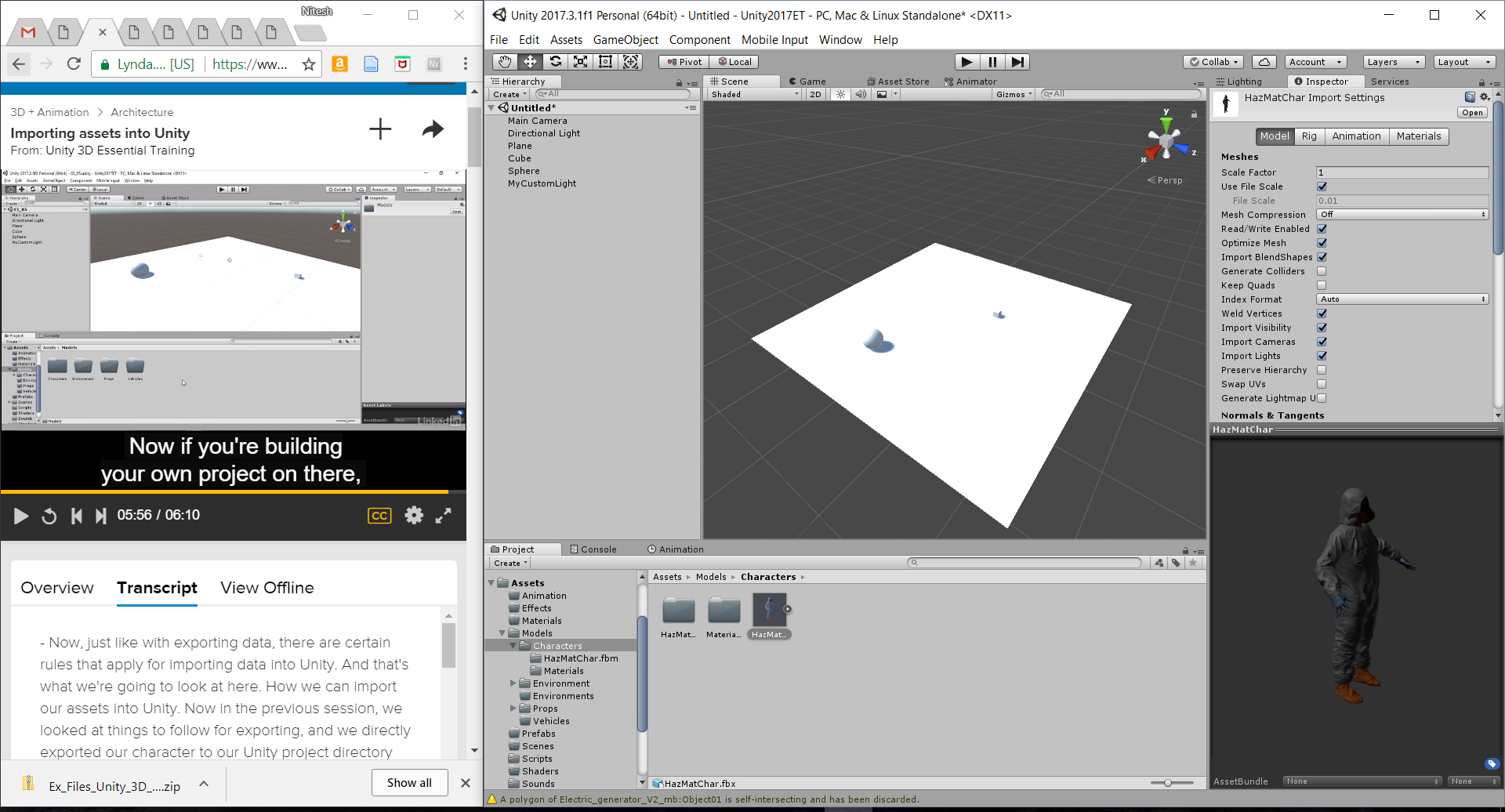Enable Generate Colliders checkbox
Screen dimensions: 1505x812
(1322, 271)
